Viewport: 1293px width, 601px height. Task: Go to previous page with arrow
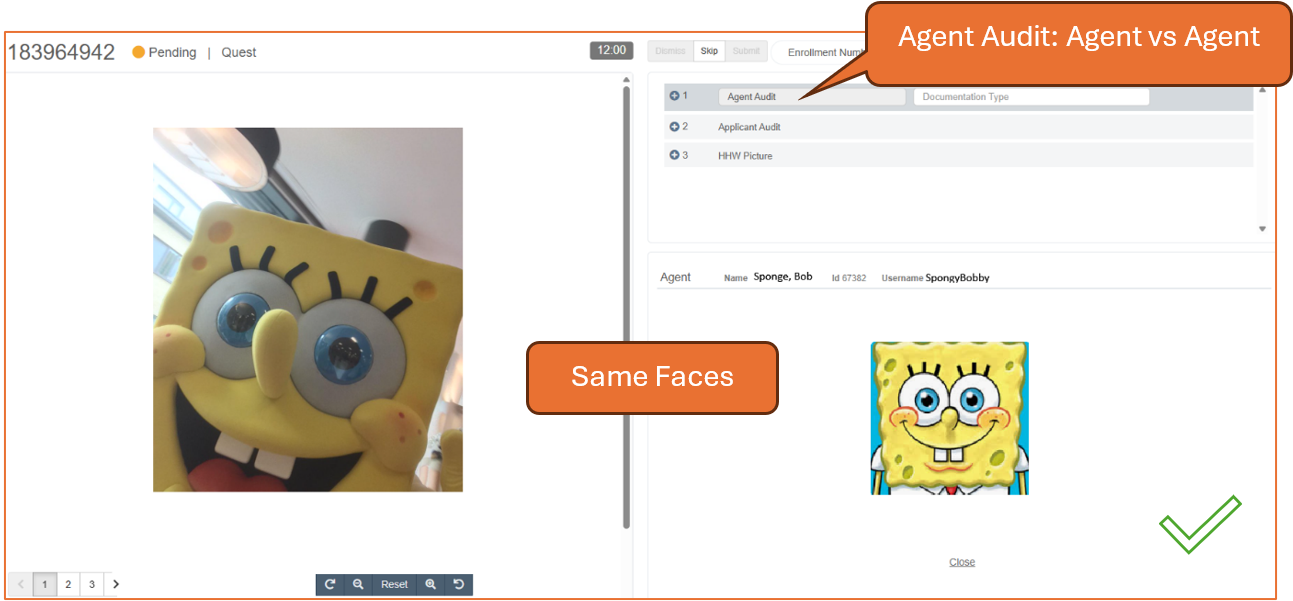21,584
